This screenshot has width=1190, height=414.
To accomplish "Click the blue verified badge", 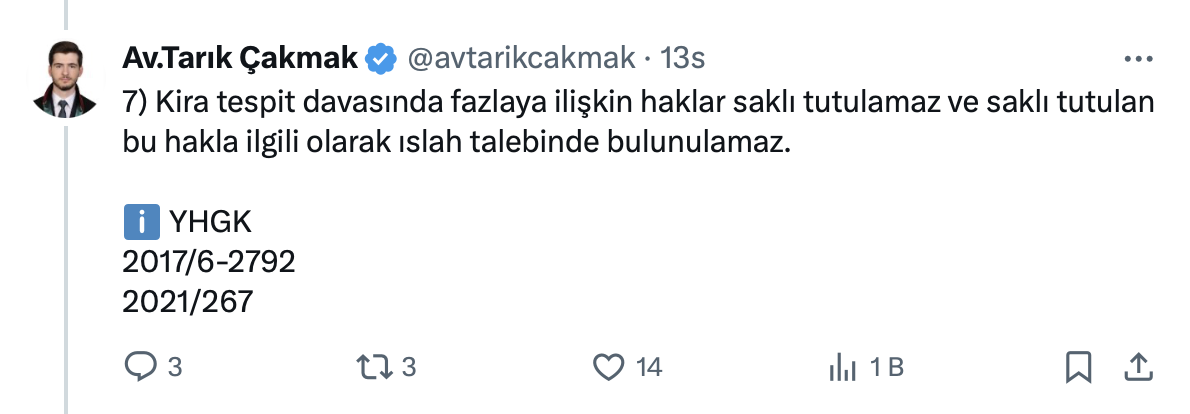I will (x=379, y=59).
